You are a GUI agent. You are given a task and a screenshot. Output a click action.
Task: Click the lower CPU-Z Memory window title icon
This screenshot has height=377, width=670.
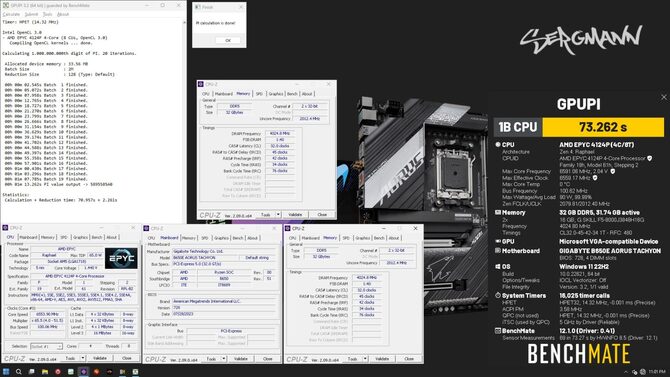tap(288, 228)
